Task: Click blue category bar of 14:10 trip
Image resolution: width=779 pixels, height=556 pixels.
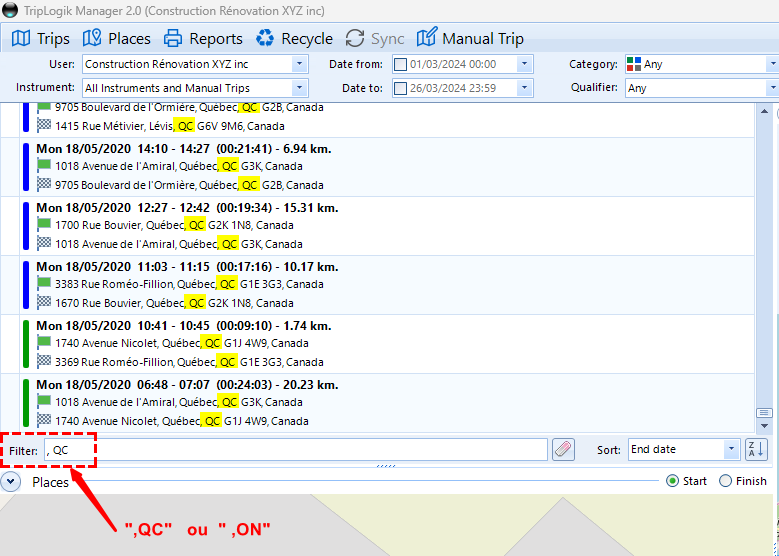Action: tap(26, 166)
